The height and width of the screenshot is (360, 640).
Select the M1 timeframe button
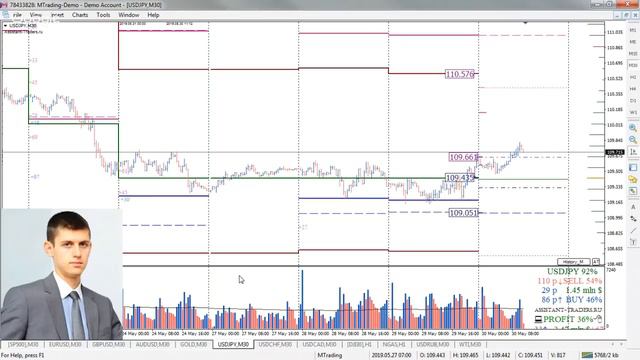pyautogui.click(x=633, y=30)
